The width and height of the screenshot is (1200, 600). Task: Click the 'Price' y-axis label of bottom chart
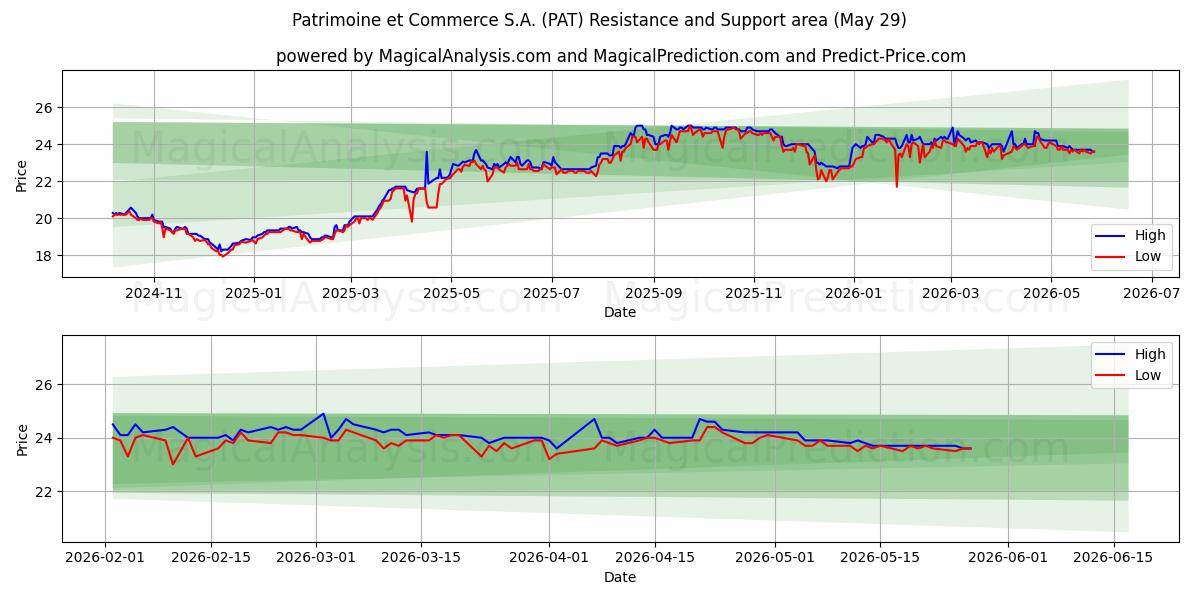coord(22,439)
